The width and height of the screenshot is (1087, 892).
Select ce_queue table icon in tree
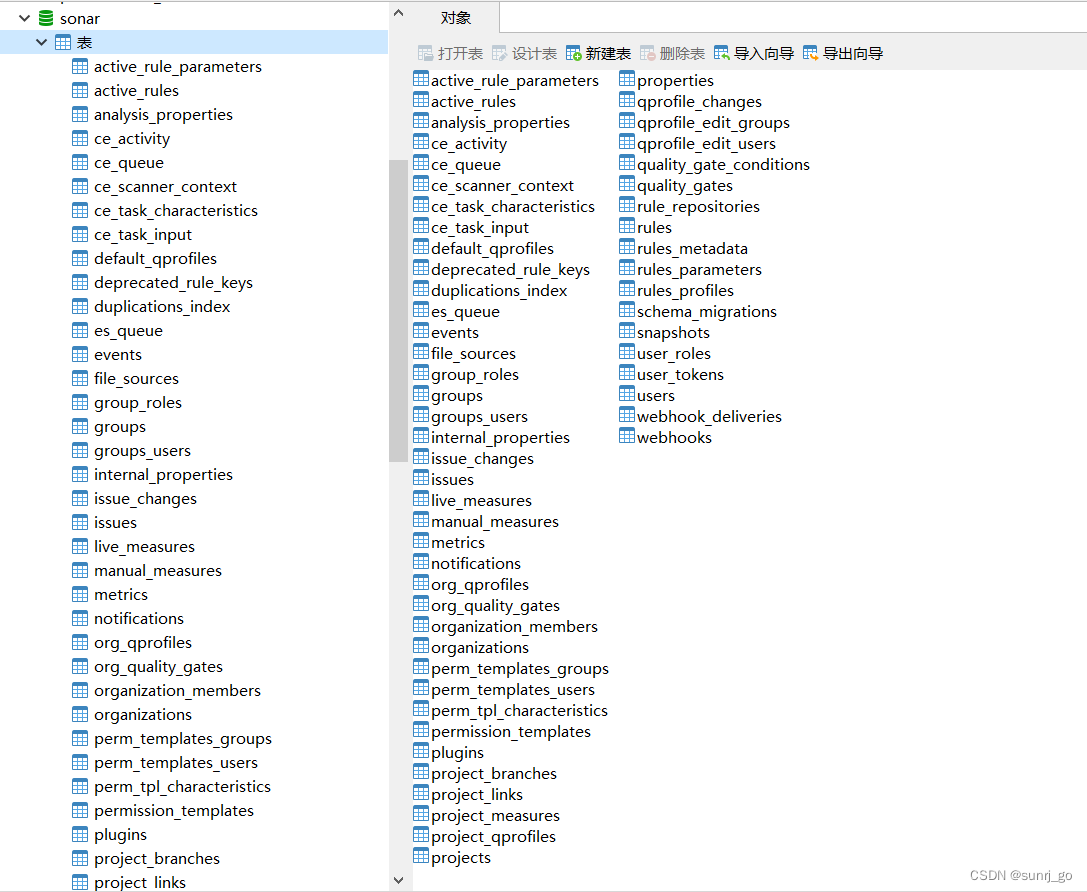[x=80, y=163]
